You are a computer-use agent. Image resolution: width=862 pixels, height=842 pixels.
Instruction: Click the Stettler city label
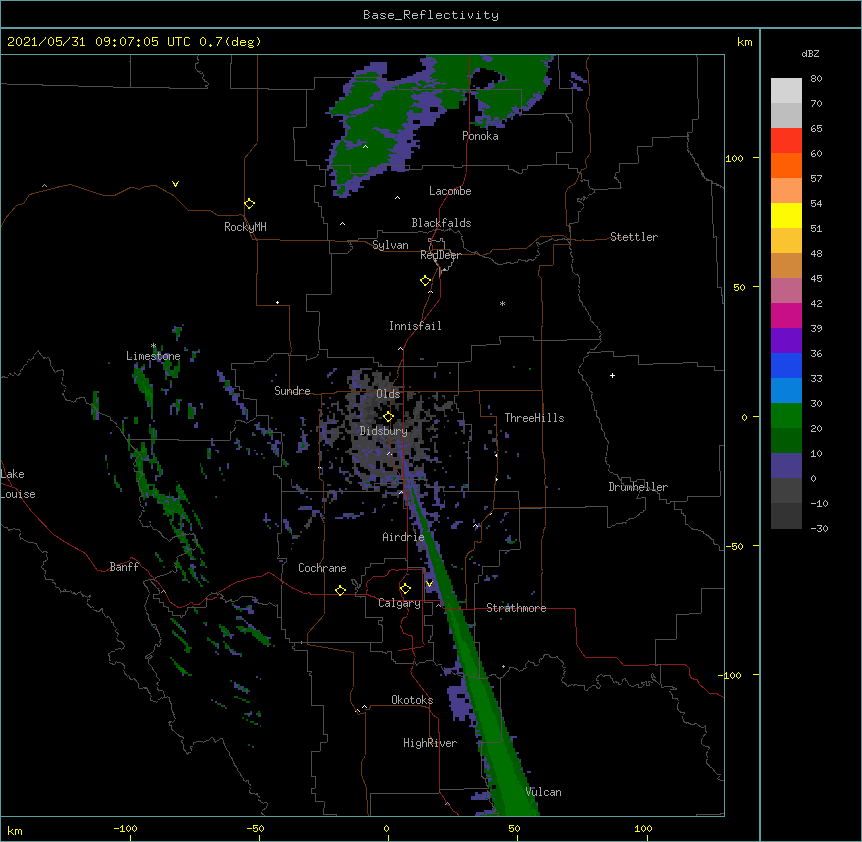coord(634,237)
